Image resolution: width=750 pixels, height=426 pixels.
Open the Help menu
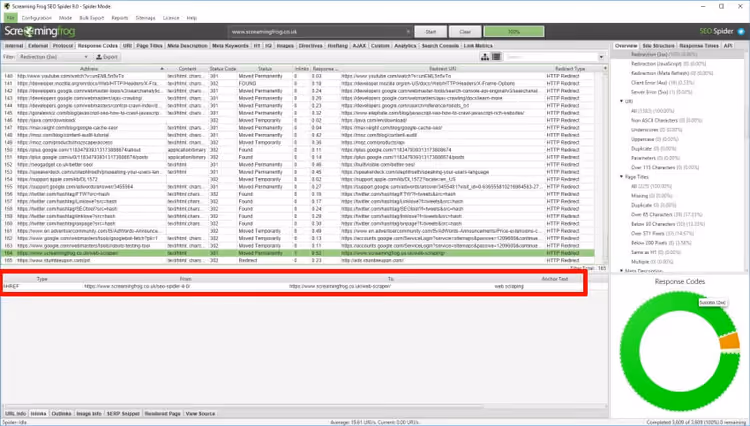tap(192, 18)
